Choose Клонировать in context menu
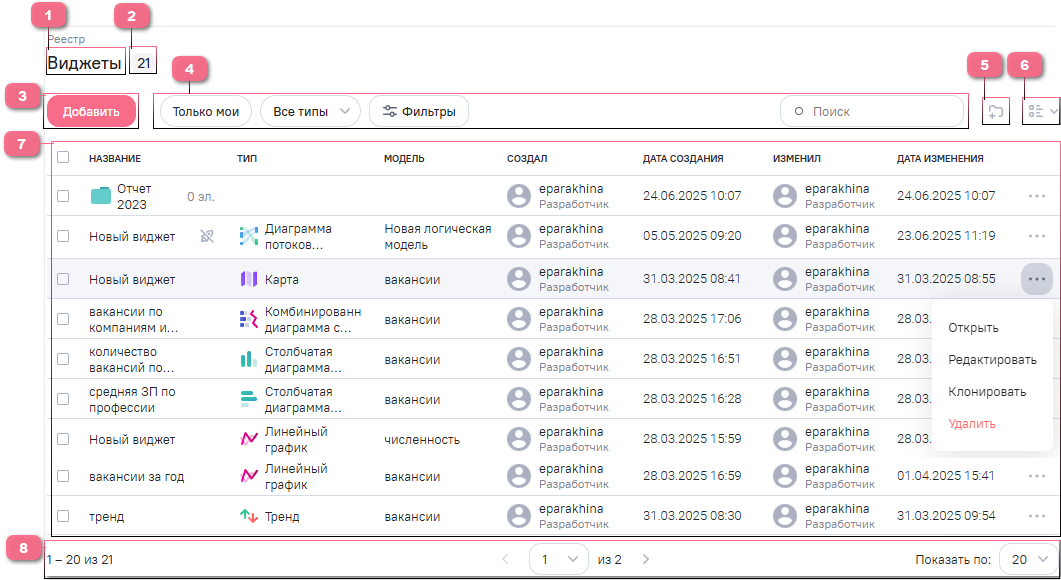 pyautogui.click(x=987, y=392)
